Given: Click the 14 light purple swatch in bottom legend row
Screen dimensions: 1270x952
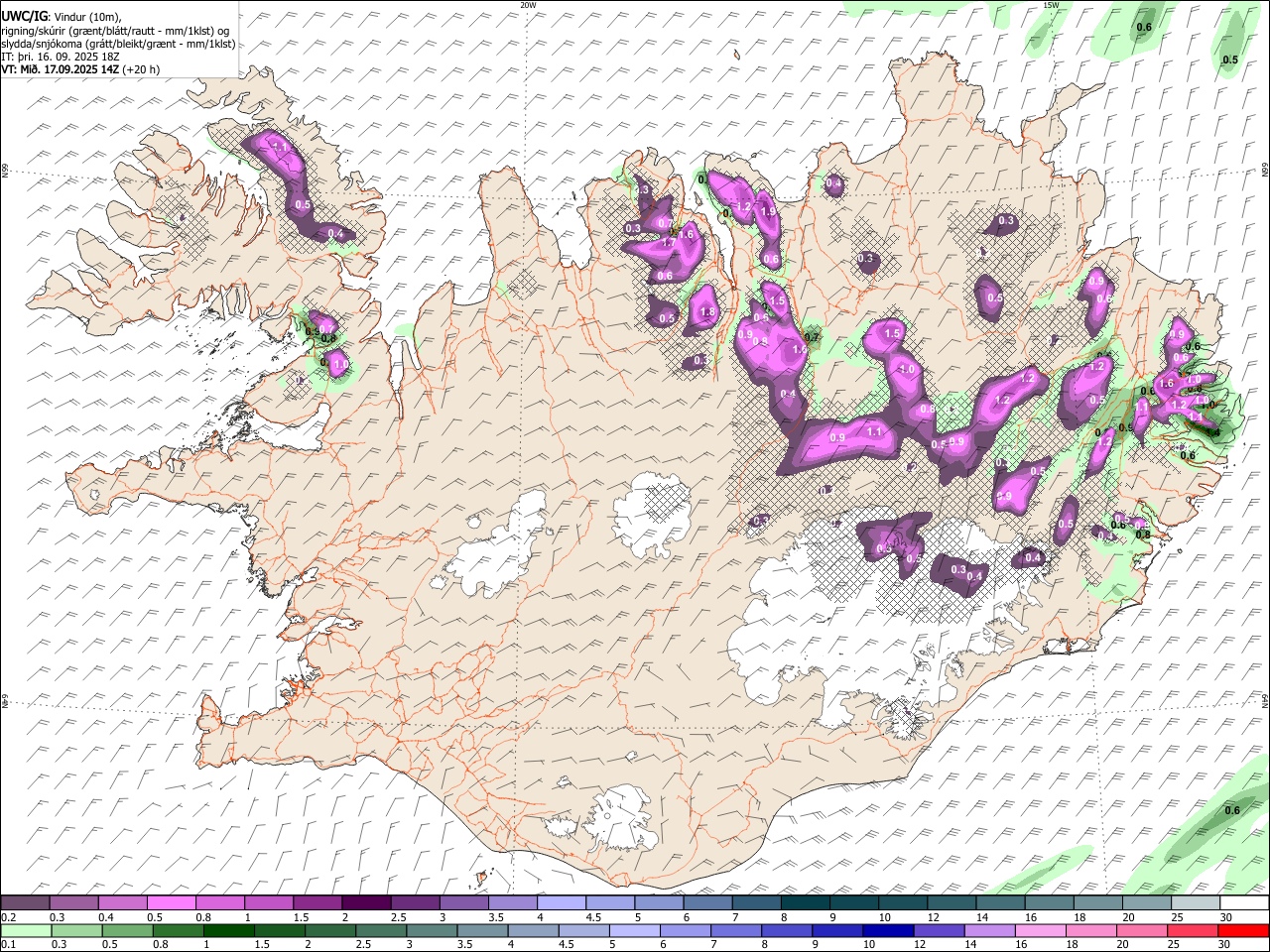Looking at the screenshot, I should pos(988,930).
